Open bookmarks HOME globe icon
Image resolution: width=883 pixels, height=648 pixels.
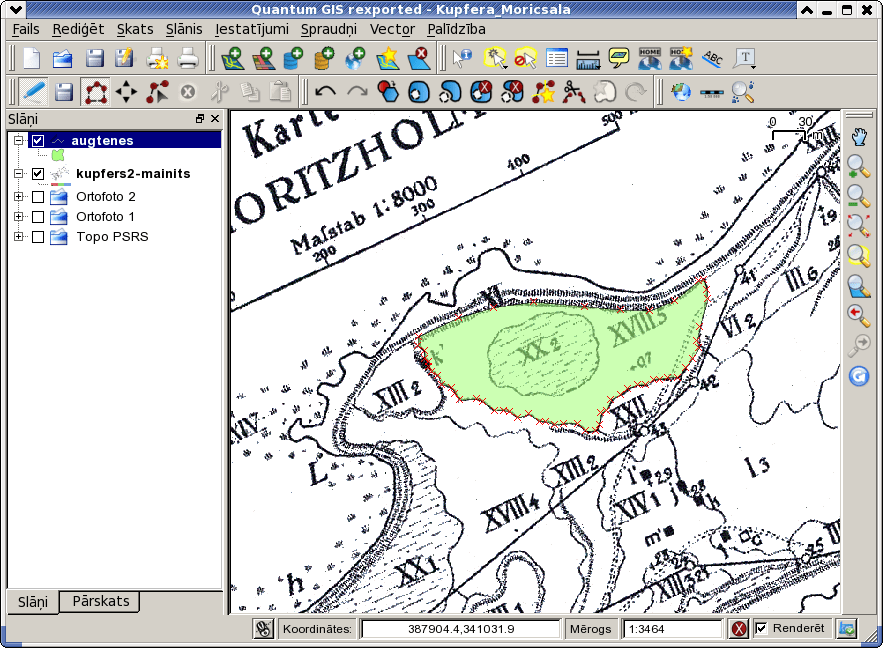click(650, 59)
